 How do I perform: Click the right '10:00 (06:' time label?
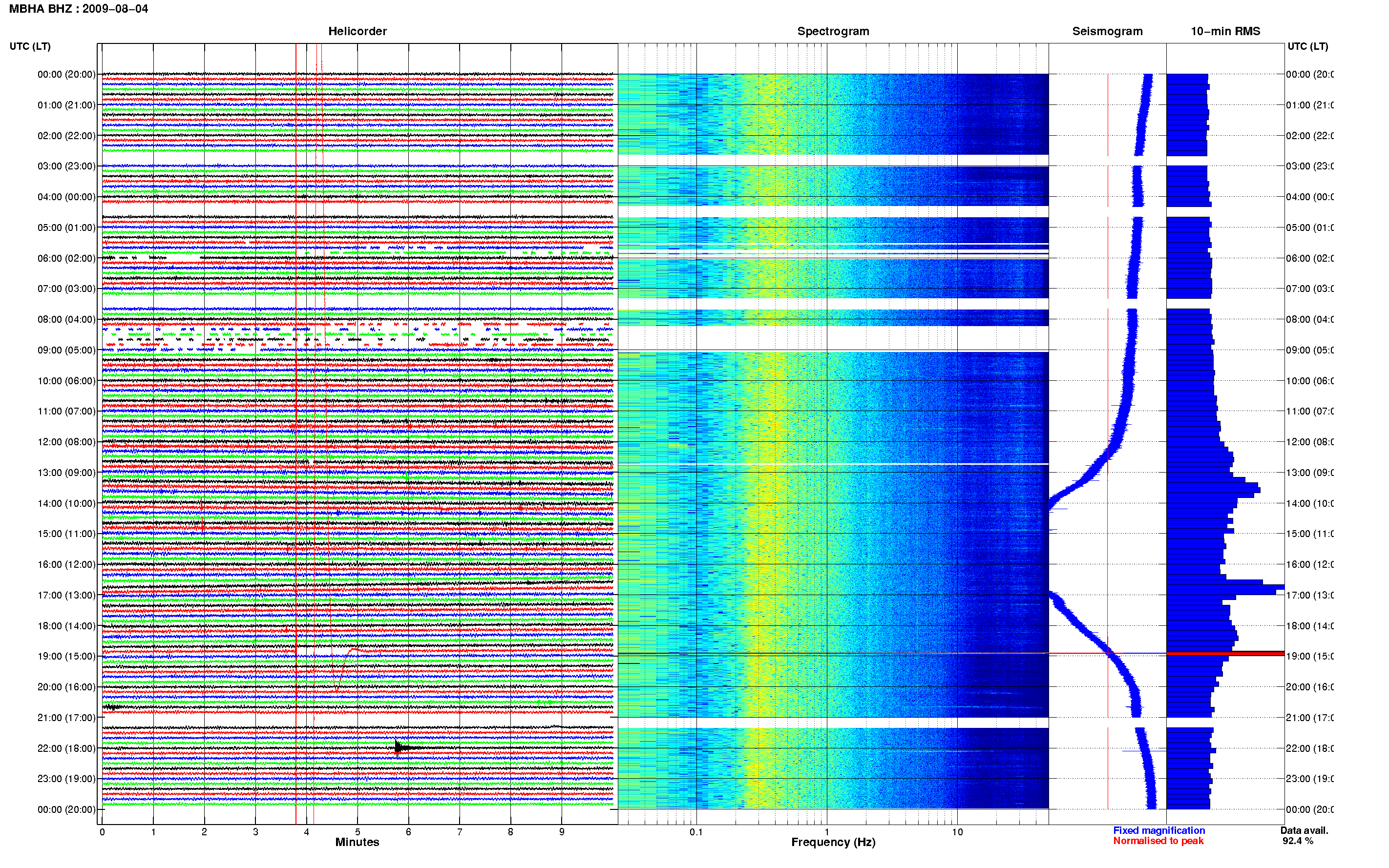click(x=1309, y=381)
